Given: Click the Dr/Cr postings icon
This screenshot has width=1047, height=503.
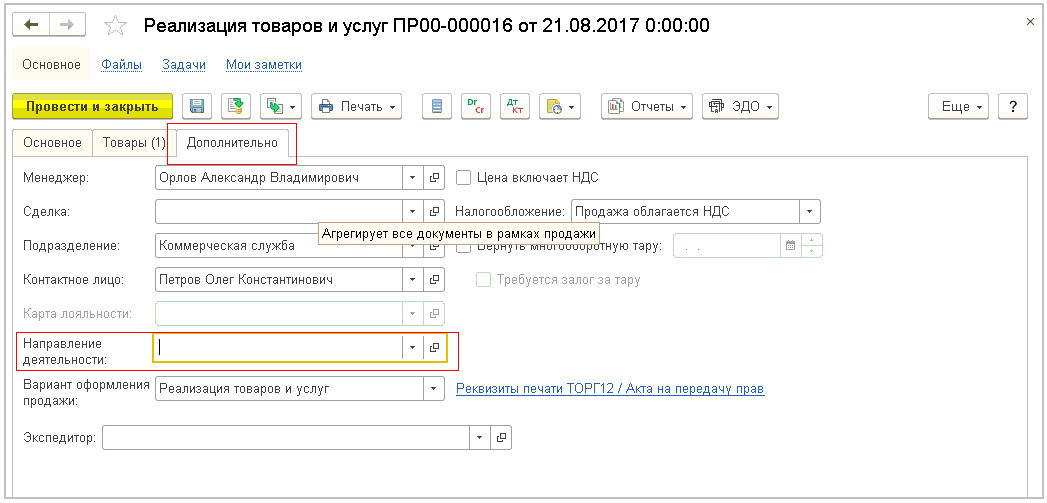Looking at the screenshot, I should [x=475, y=106].
